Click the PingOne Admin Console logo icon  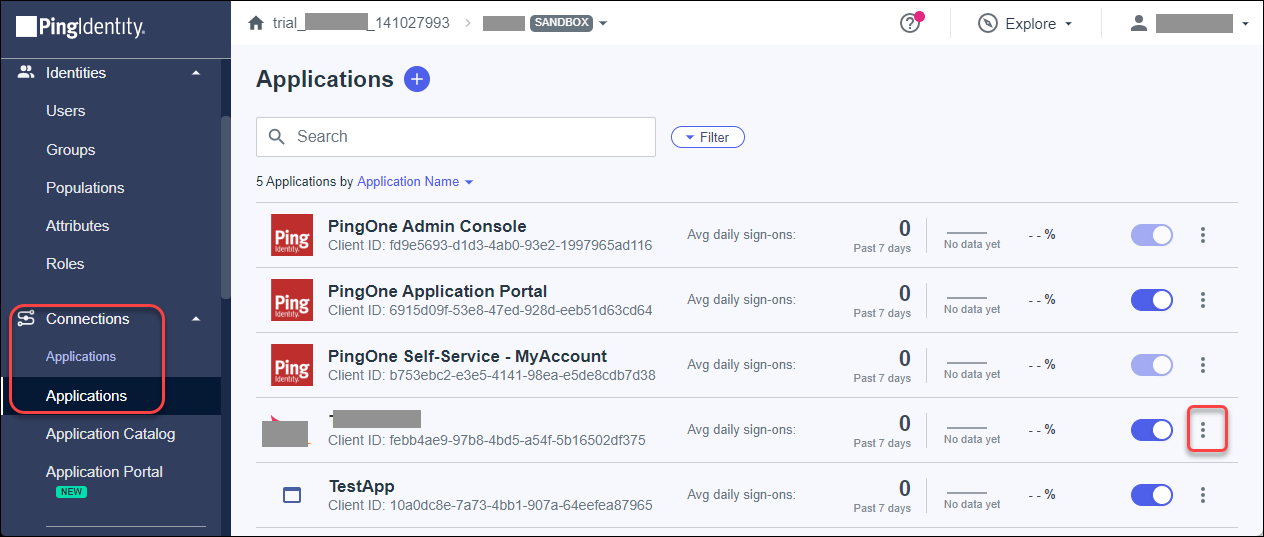pyautogui.click(x=292, y=235)
